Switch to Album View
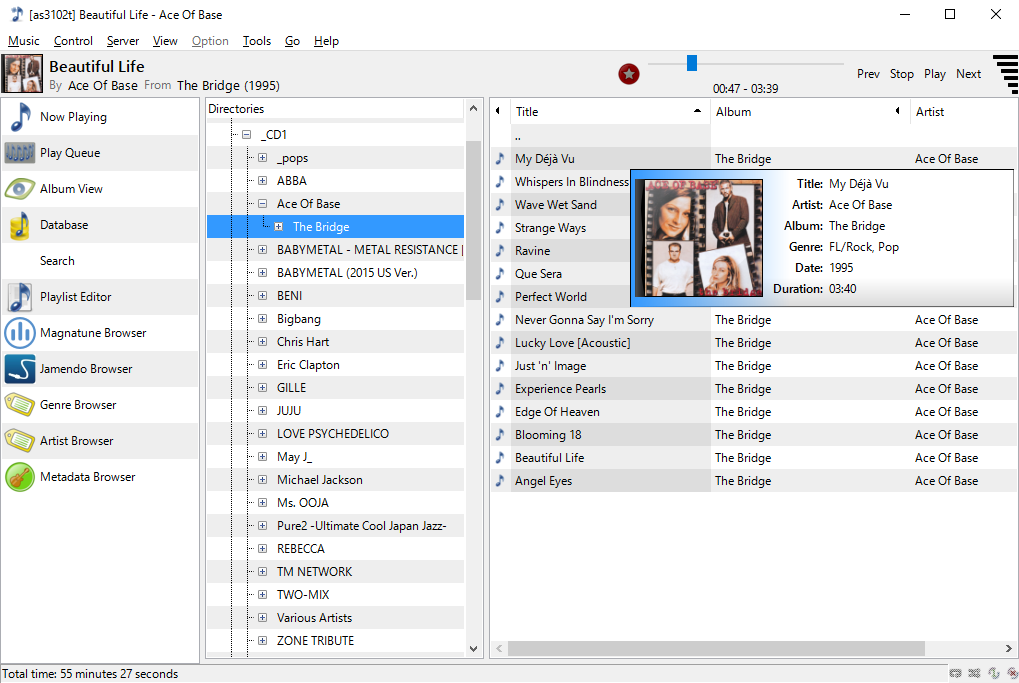Image resolution: width=1019 pixels, height=683 pixels. [100, 189]
